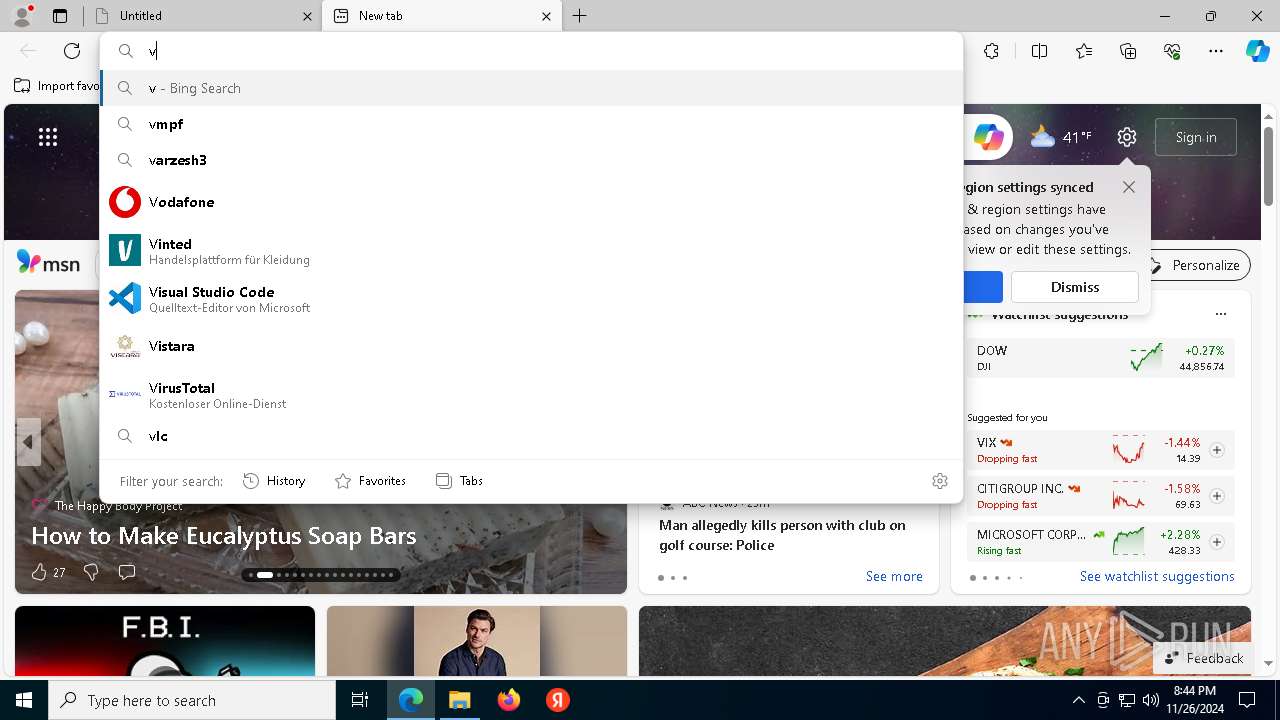This screenshot has height=720, width=1280.
Task: Select the New tab tab
Action: pos(443,16)
